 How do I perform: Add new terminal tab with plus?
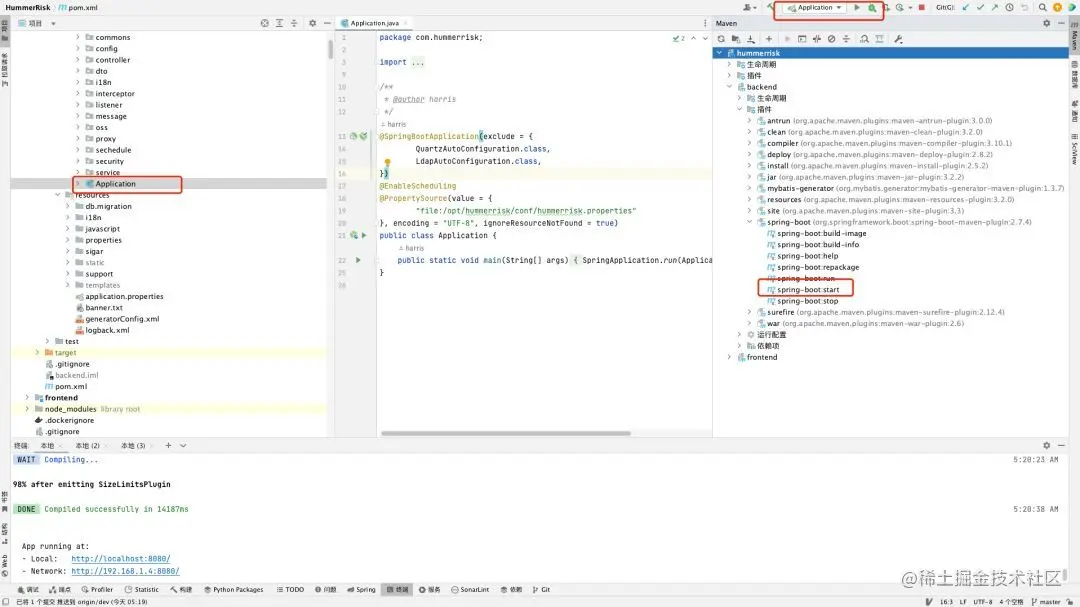click(168, 446)
